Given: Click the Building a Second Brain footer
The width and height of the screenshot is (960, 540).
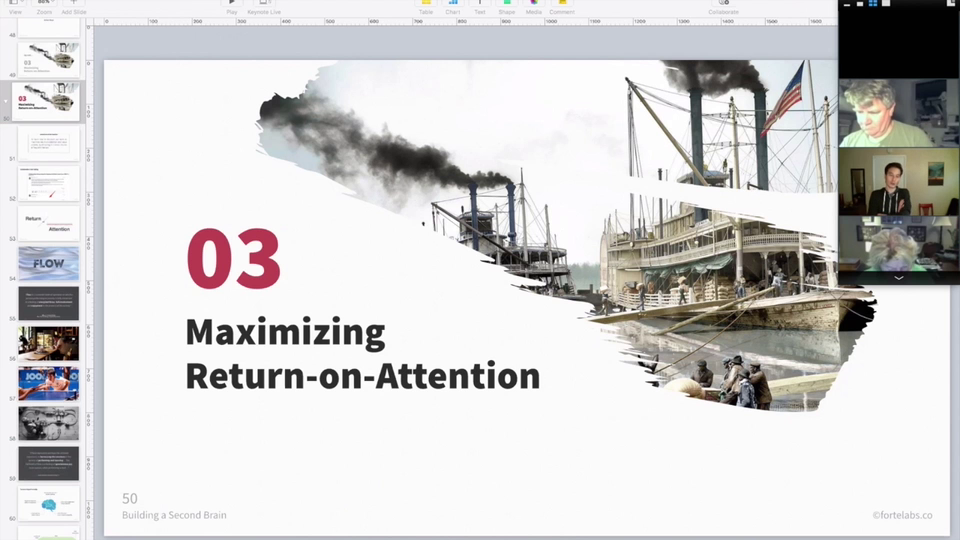Looking at the screenshot, I should click(174, 515).
